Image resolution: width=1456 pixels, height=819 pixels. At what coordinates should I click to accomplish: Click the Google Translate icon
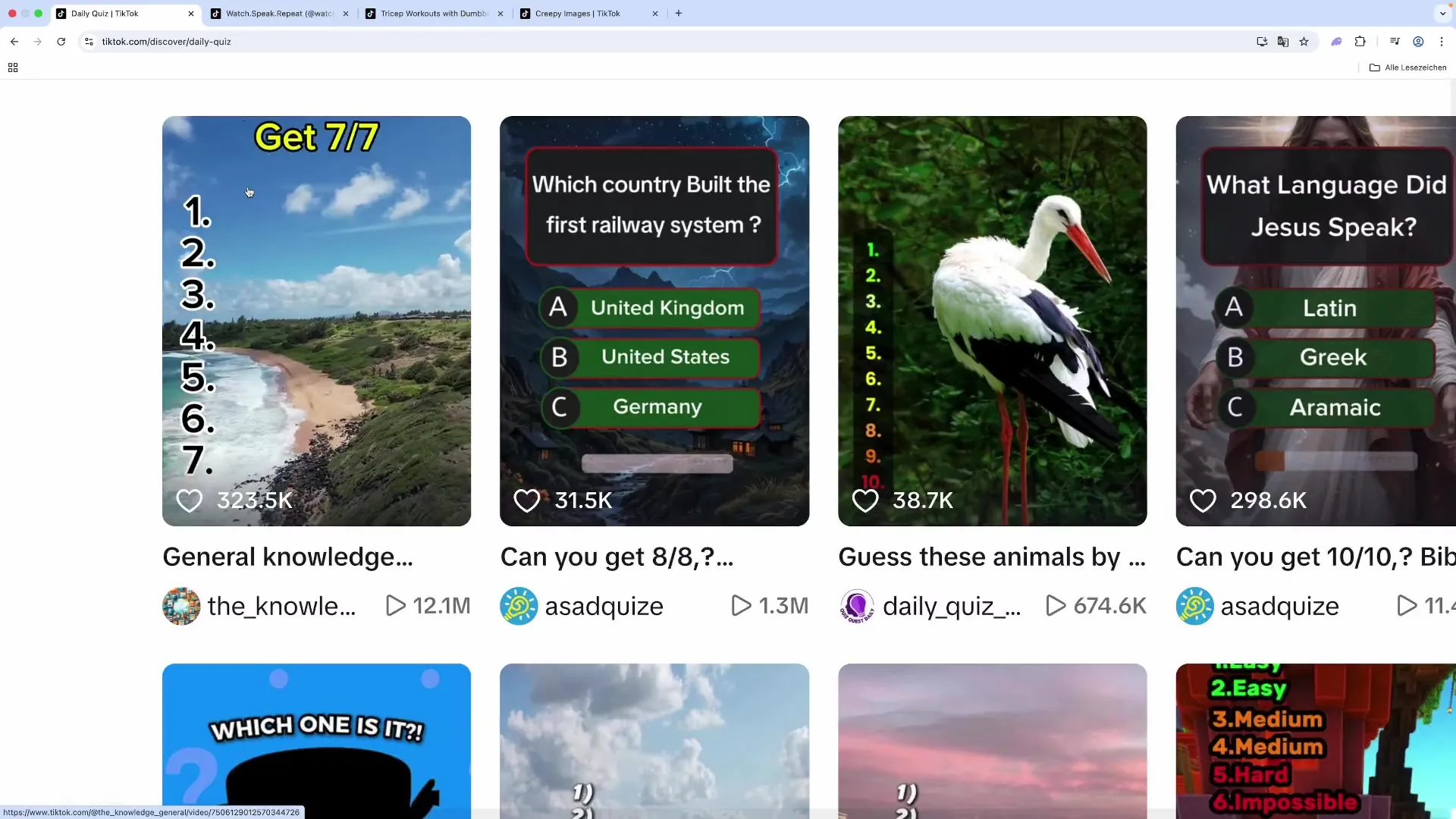[1283, 42]
